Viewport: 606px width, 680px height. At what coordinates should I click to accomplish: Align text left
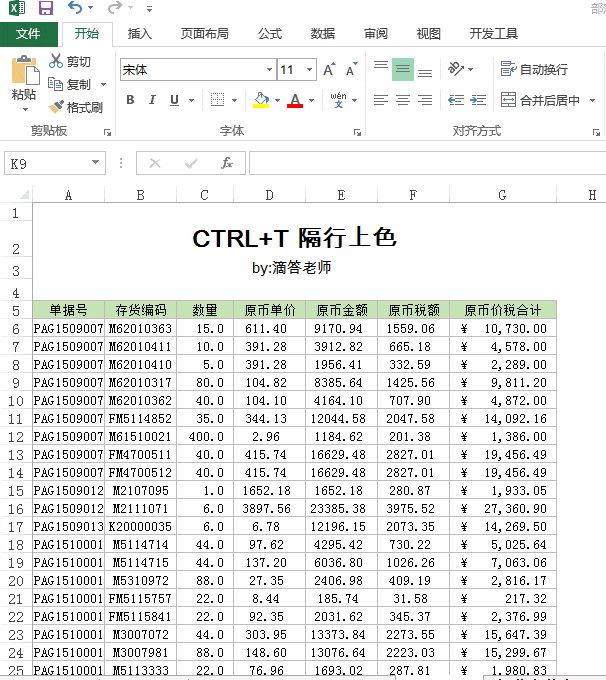click(381, 100)
